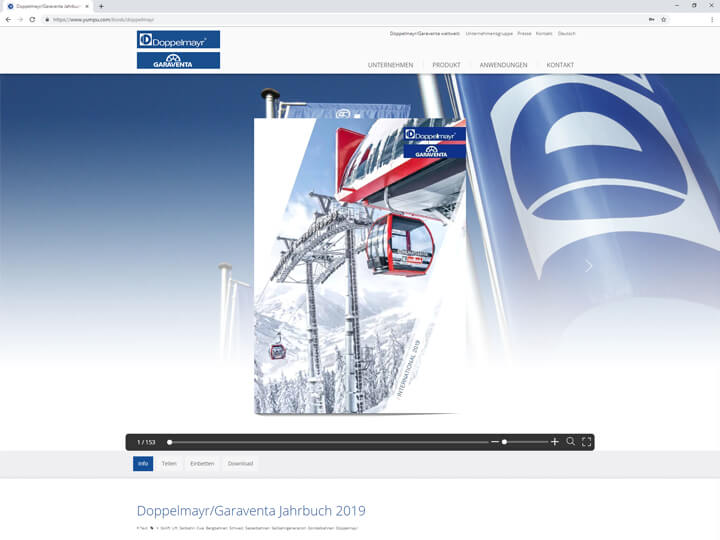Select the Info tab below the viewer
Screen dimensions: 720x540
coord(143,463)
